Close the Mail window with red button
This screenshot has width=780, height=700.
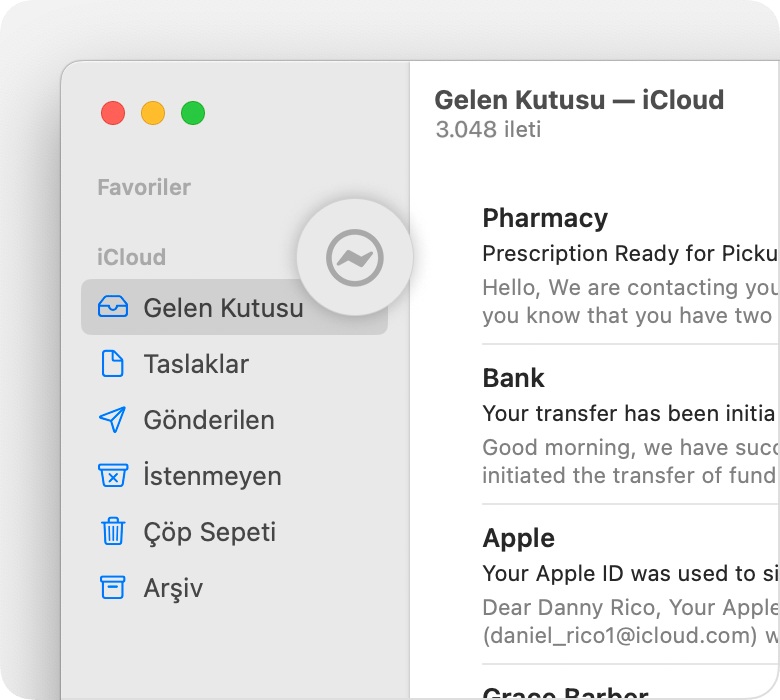click(x=113, y=113)
